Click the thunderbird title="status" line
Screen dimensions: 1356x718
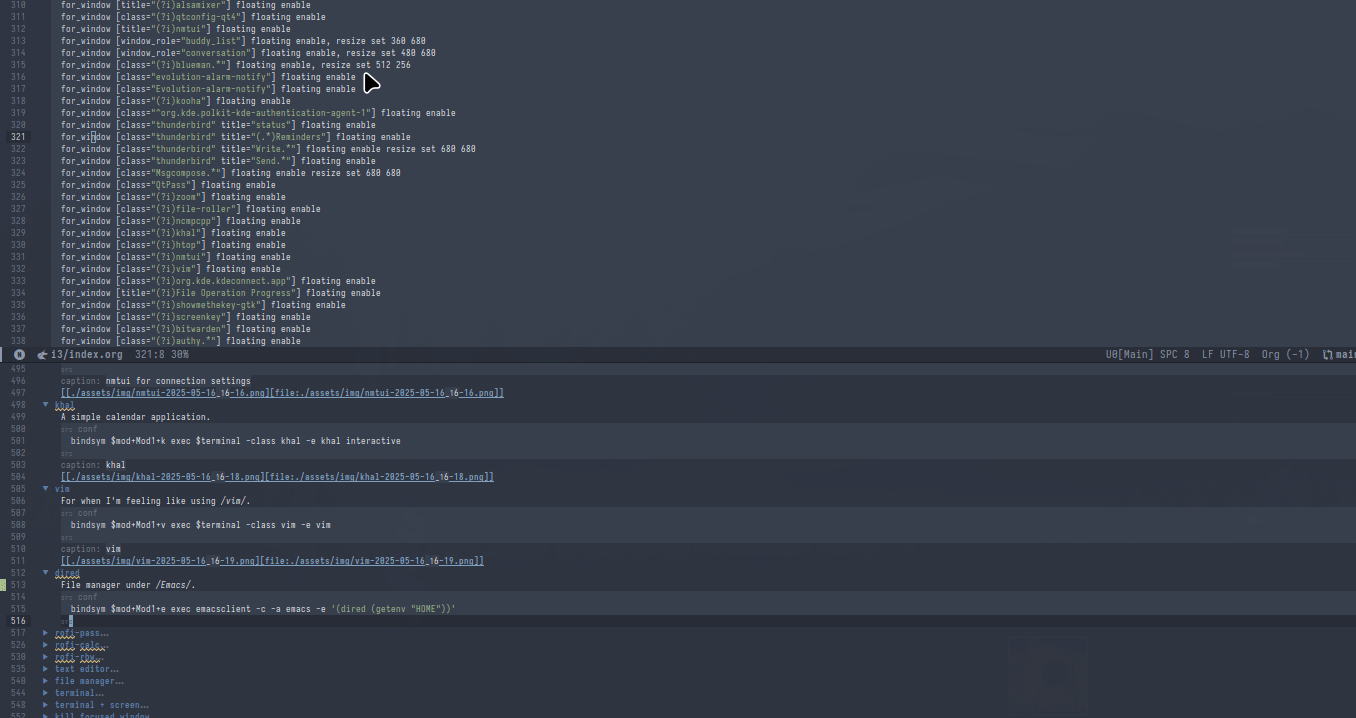click(x=218, y=125)
